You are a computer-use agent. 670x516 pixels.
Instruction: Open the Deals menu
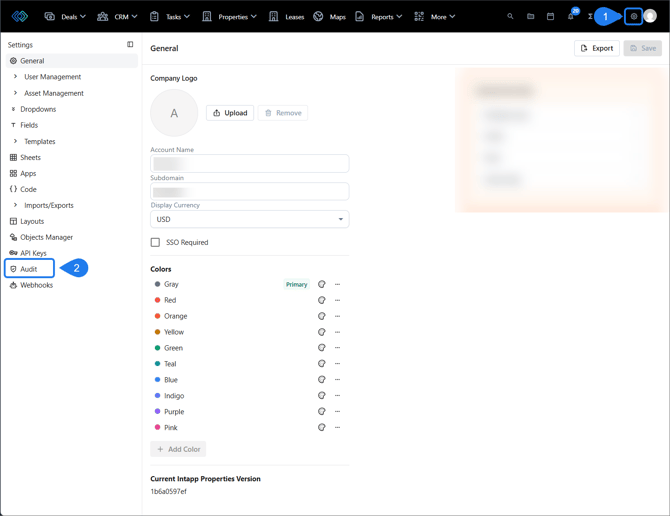point(65,17)
